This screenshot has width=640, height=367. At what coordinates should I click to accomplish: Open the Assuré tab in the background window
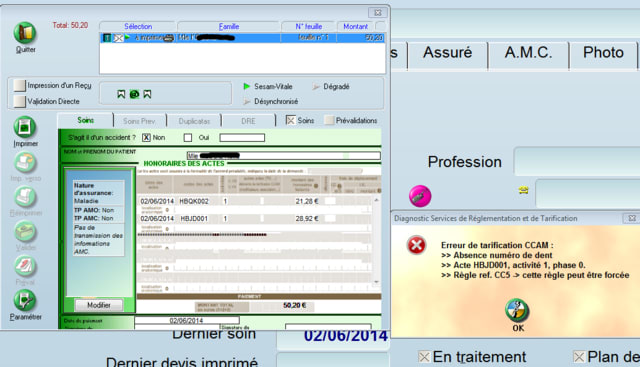[x=447, y=53]
